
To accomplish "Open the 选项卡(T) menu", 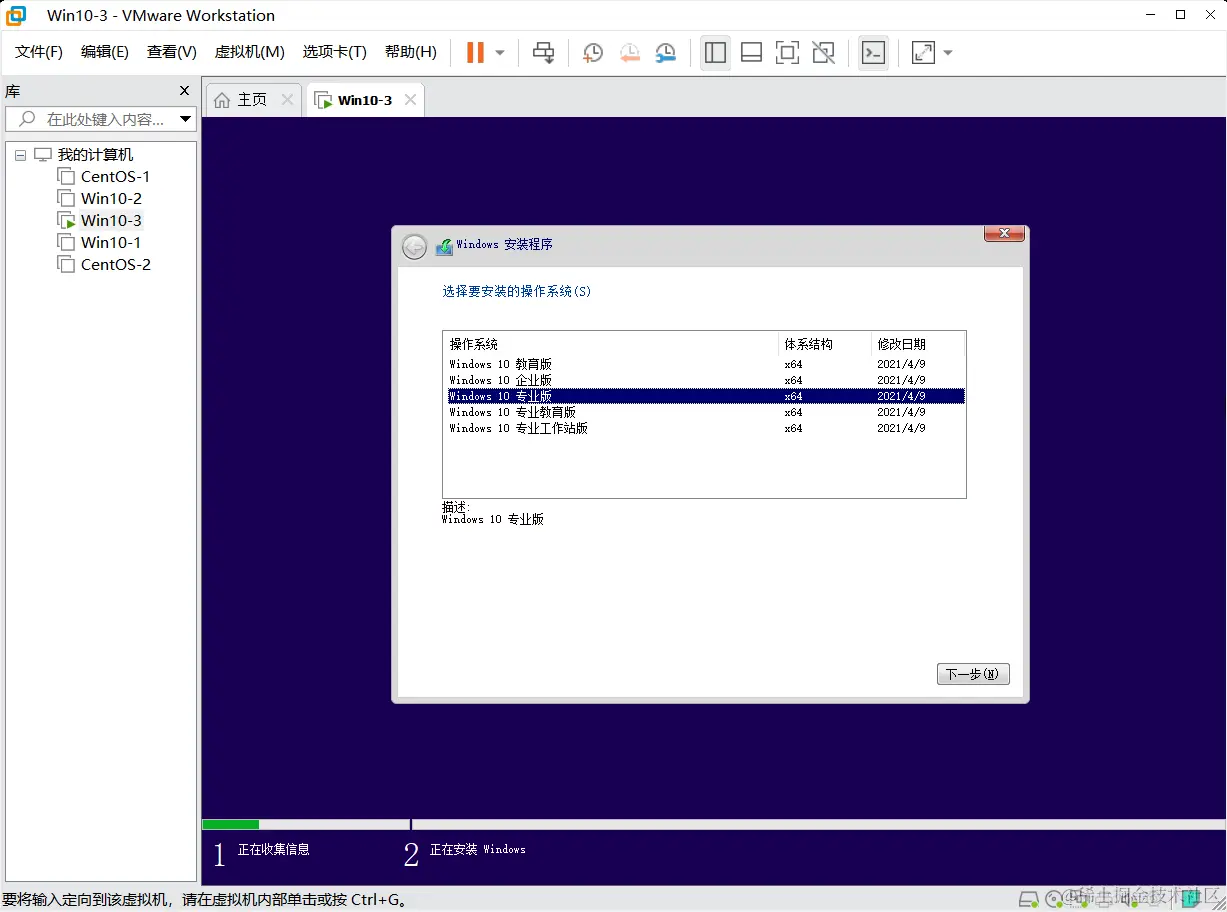I will 335,52.
